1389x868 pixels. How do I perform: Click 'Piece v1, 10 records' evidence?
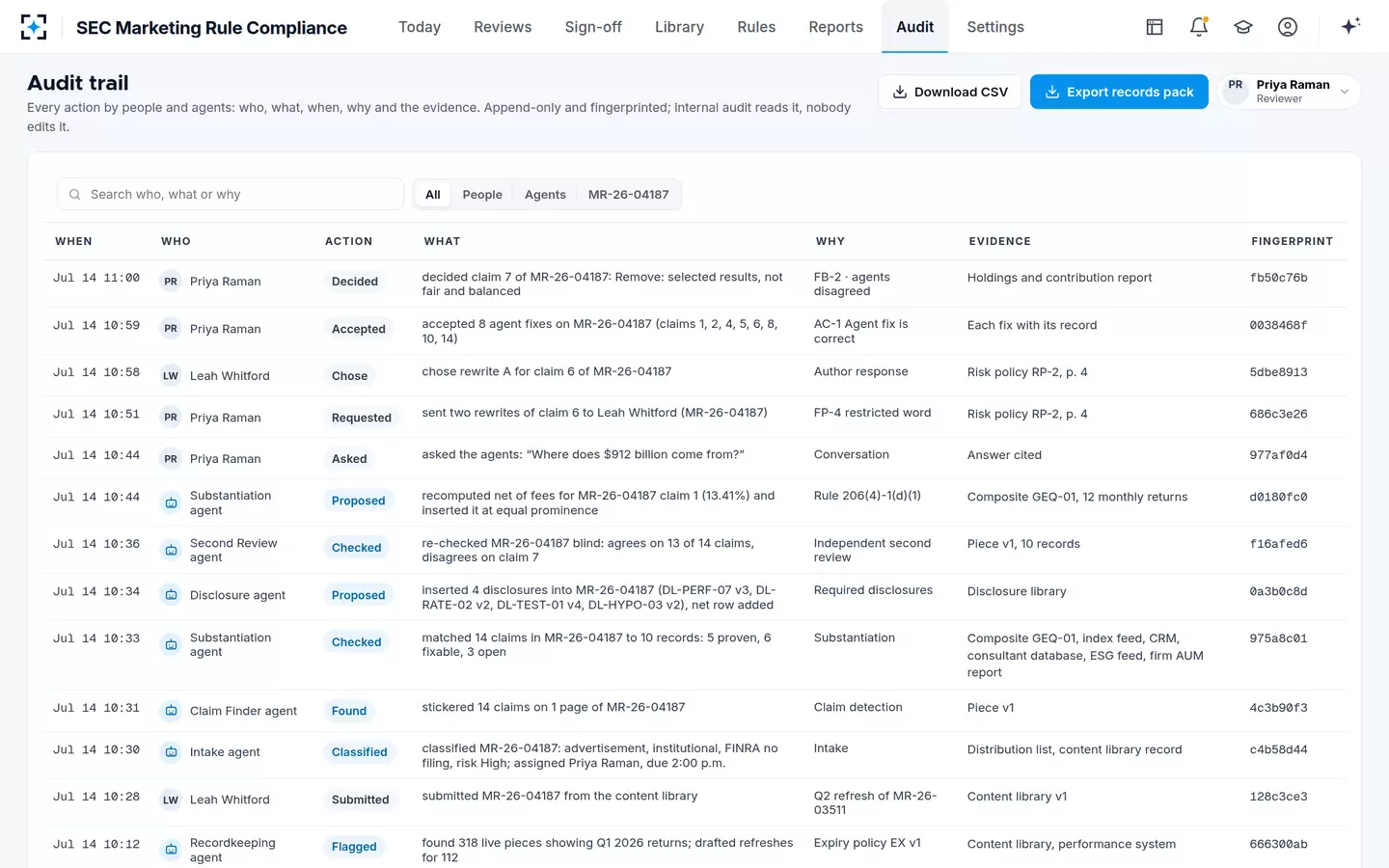[1023, 544]
